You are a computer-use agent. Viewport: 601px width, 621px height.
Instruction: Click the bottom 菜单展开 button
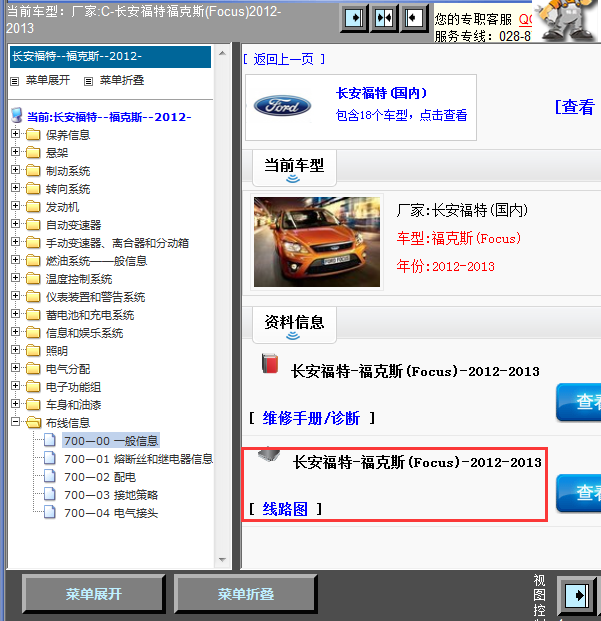pyautogui.click(x=93, y=594)
